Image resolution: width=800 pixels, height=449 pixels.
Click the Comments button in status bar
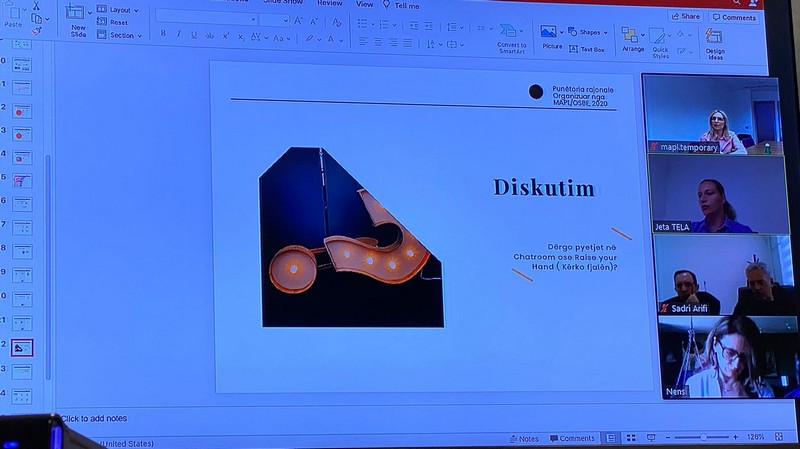[572, 438]
